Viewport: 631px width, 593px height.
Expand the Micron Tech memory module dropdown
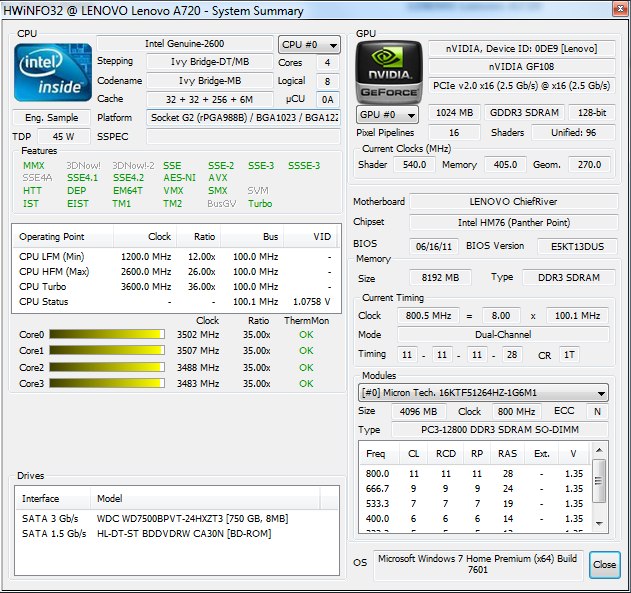coord(483,393)
